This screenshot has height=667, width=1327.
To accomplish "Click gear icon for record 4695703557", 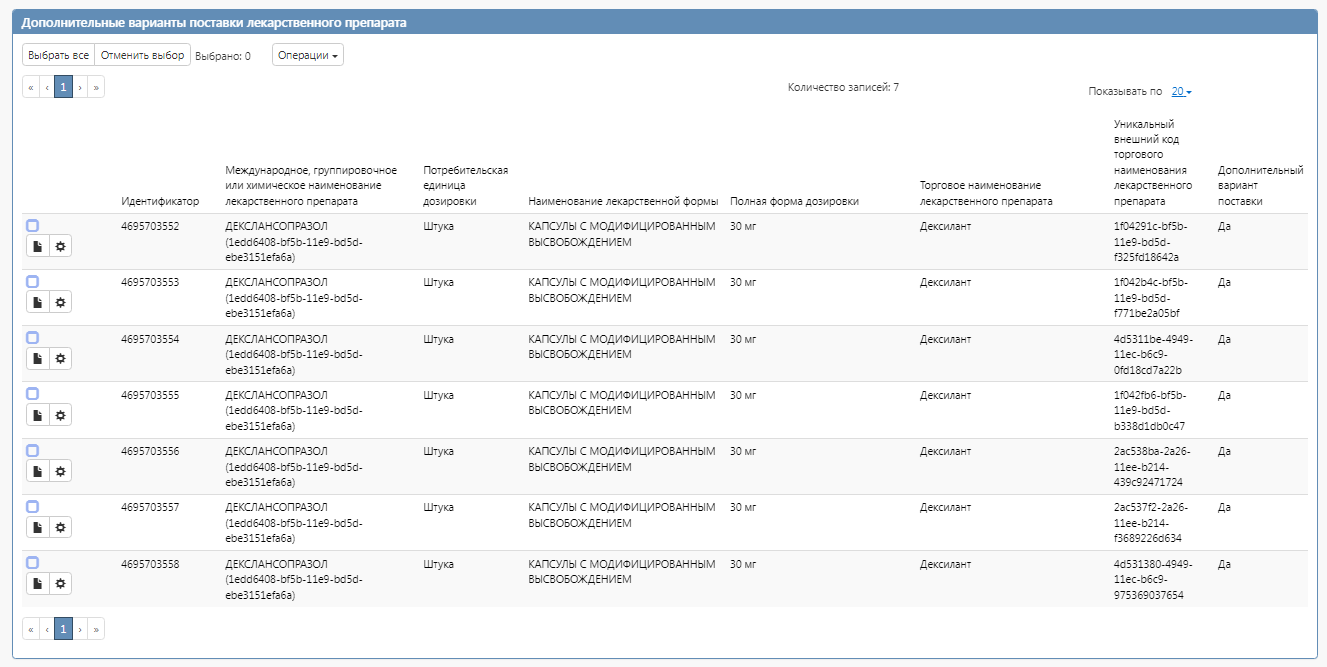I will 60,527.
